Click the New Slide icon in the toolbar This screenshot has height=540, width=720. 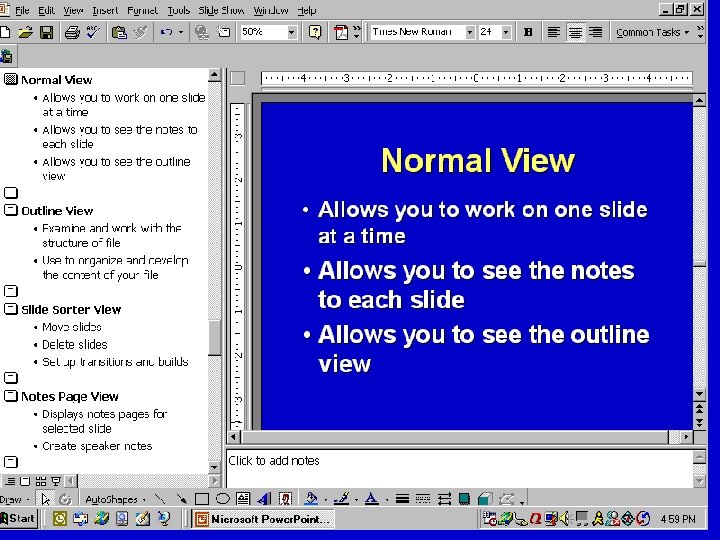(224, 32)
